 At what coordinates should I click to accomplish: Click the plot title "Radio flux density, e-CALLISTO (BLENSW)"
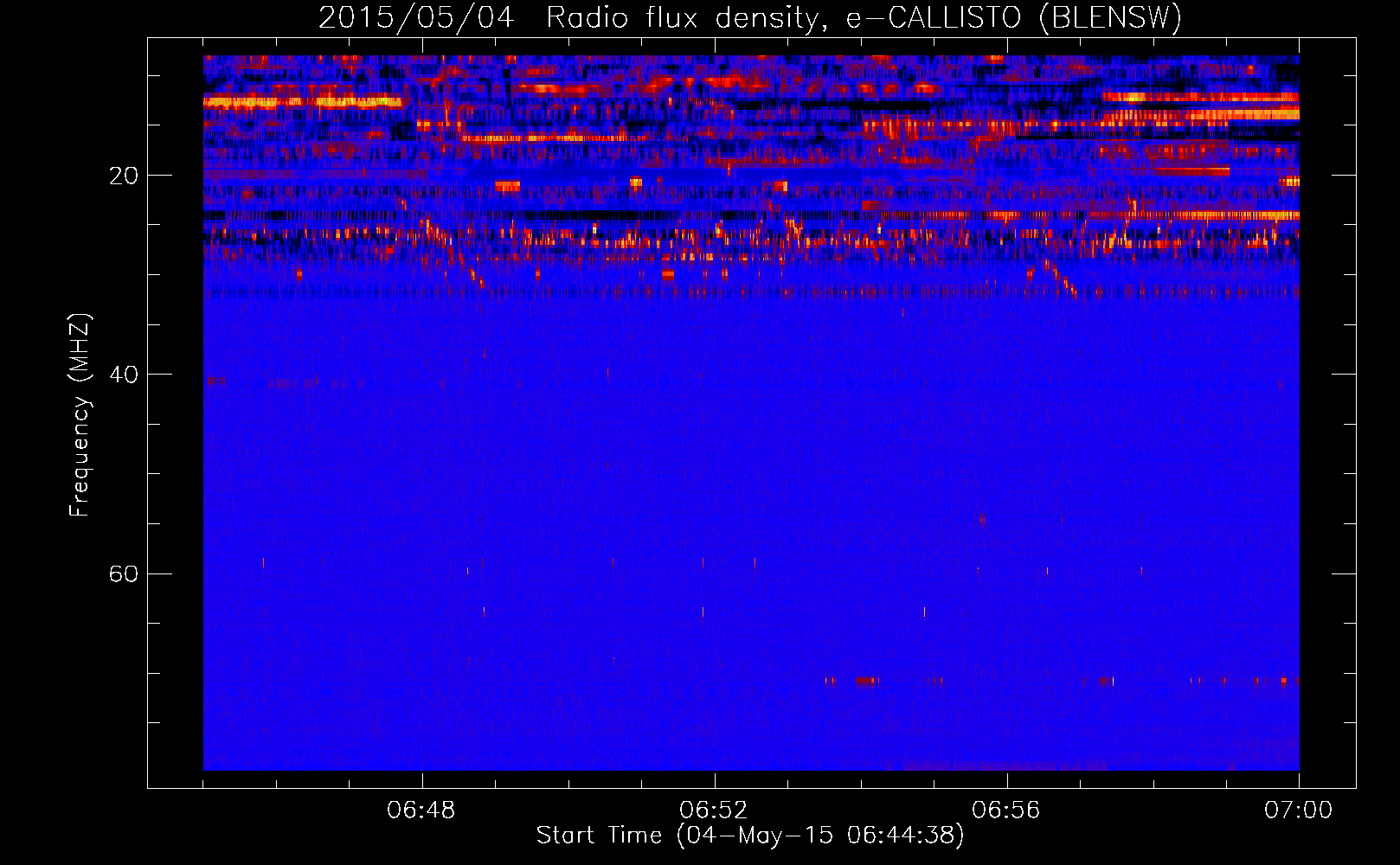pyautogui.click(x=864, y=18)
